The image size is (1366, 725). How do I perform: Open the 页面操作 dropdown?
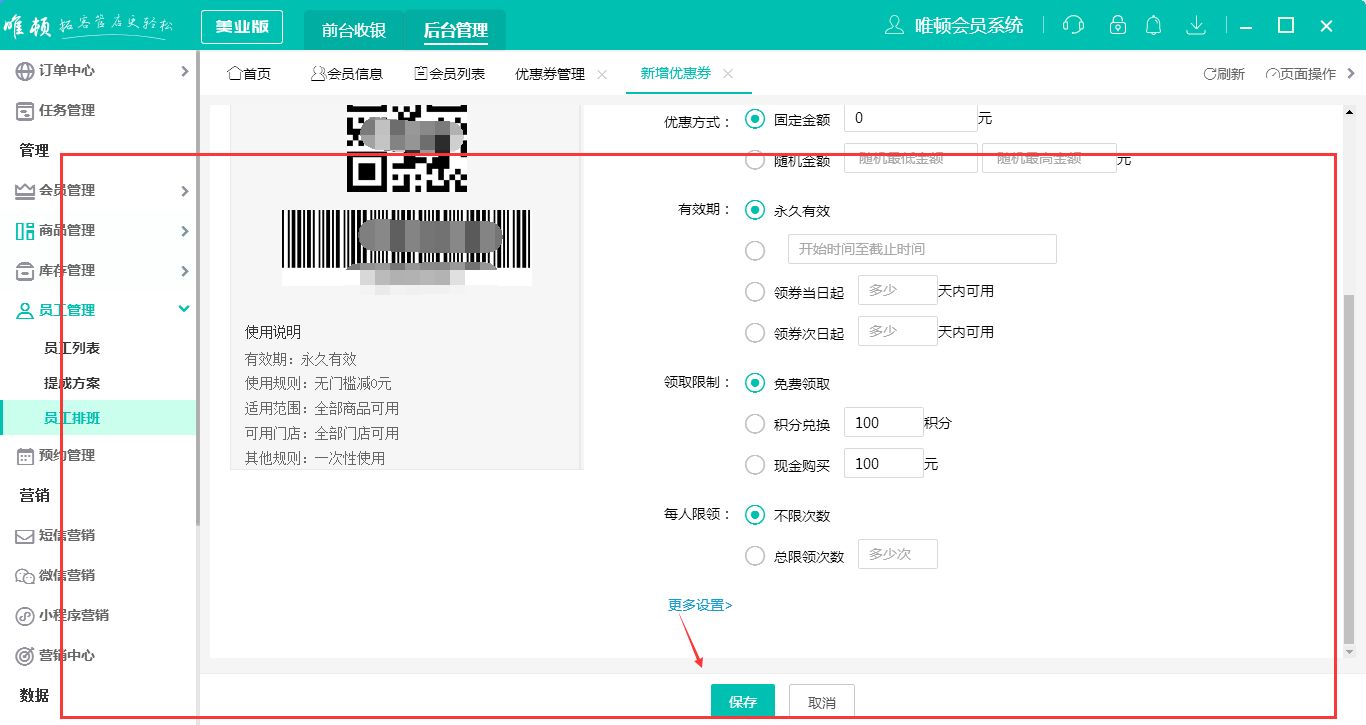pyautogui.click(x=1310, y=74)
